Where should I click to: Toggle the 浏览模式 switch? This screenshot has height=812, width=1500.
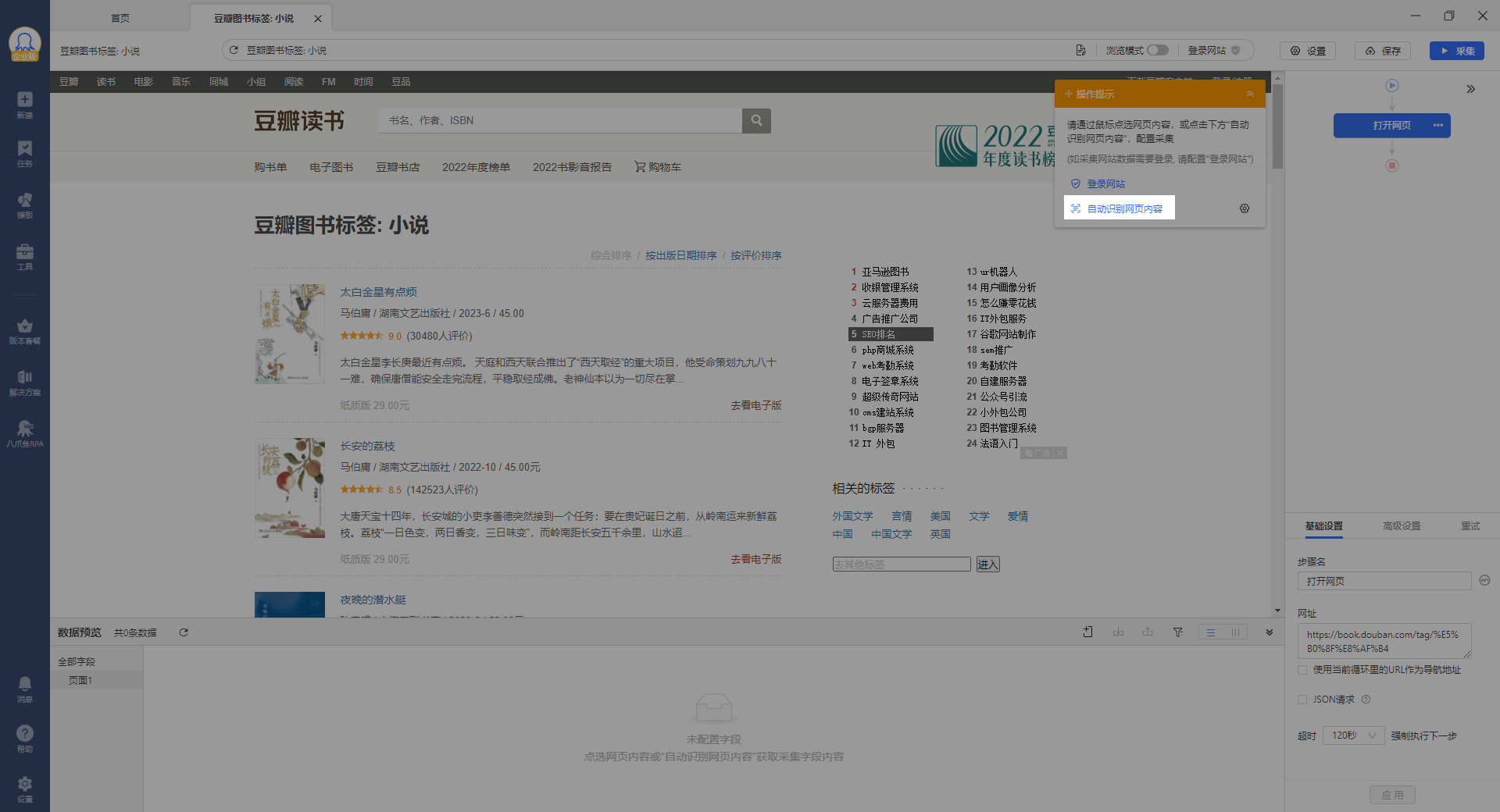tap(1157, 50)
